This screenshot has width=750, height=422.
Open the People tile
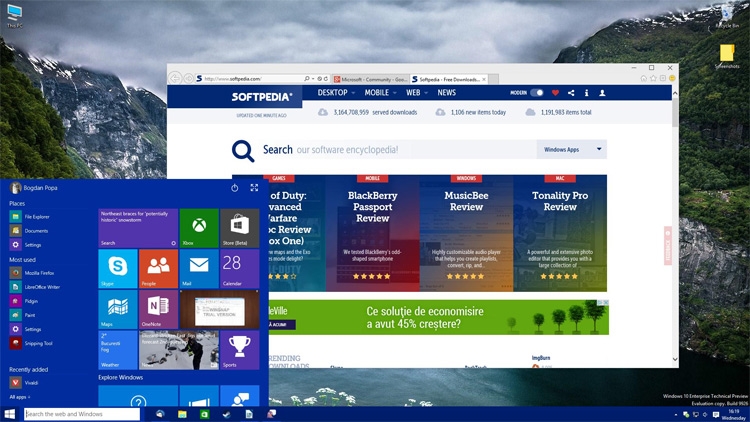pyautogui.click(x=158, y=268)
